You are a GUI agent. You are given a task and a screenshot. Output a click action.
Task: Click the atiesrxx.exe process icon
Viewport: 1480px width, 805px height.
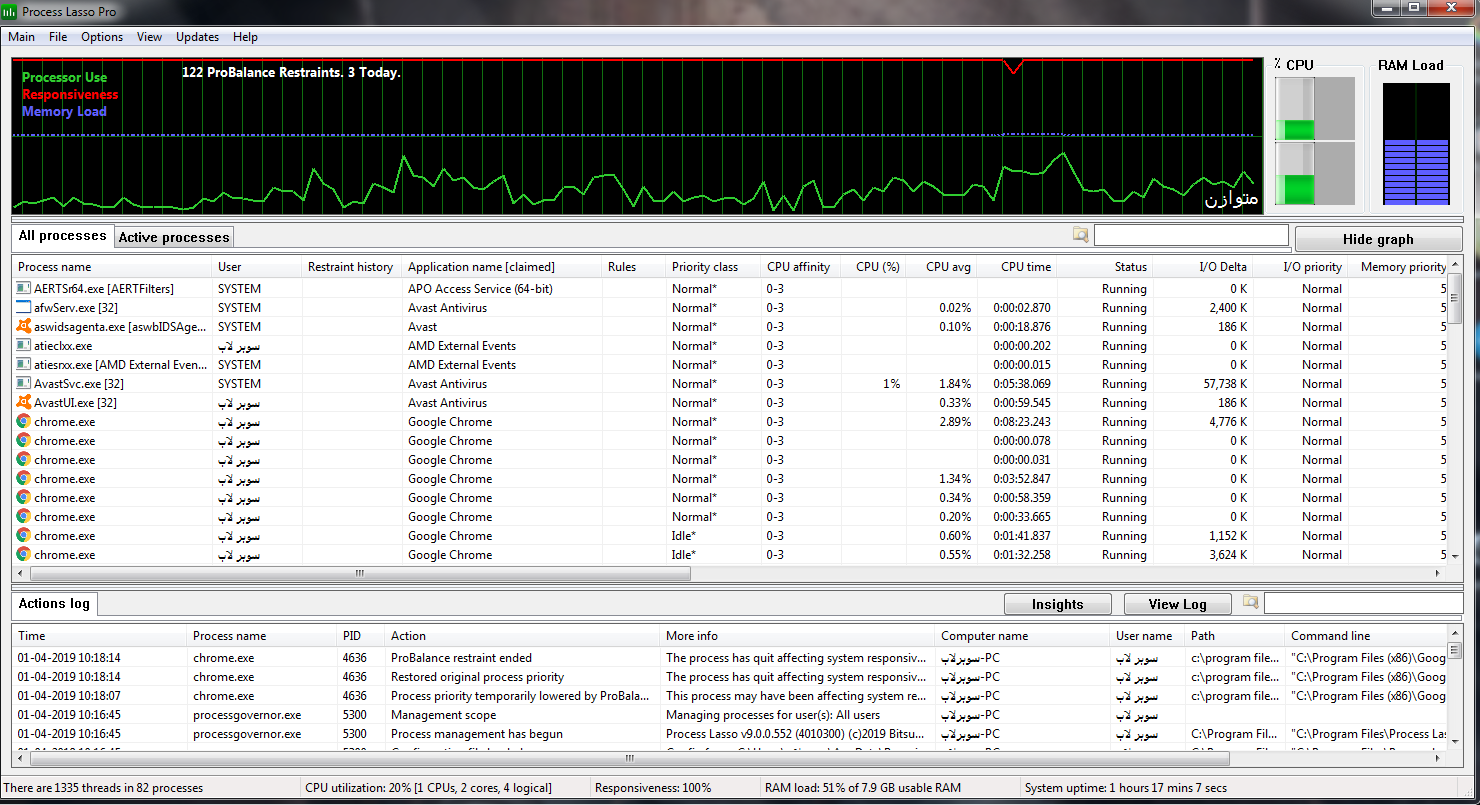[x=24, y=364]
